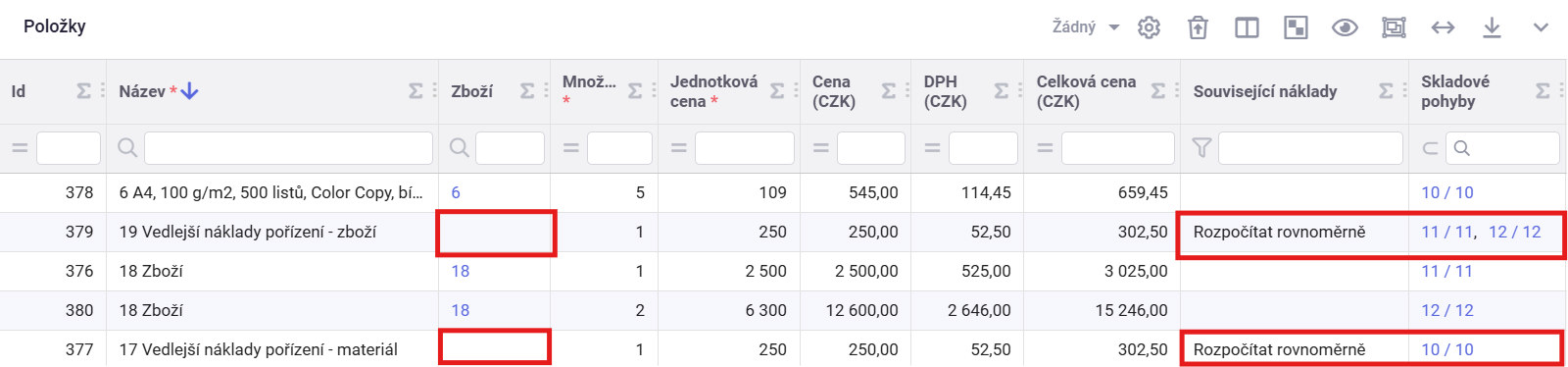Open Související náklady funnel filter icon
The width and height of the screenshot is (1568, 367).
click(x=1201, y=148)
